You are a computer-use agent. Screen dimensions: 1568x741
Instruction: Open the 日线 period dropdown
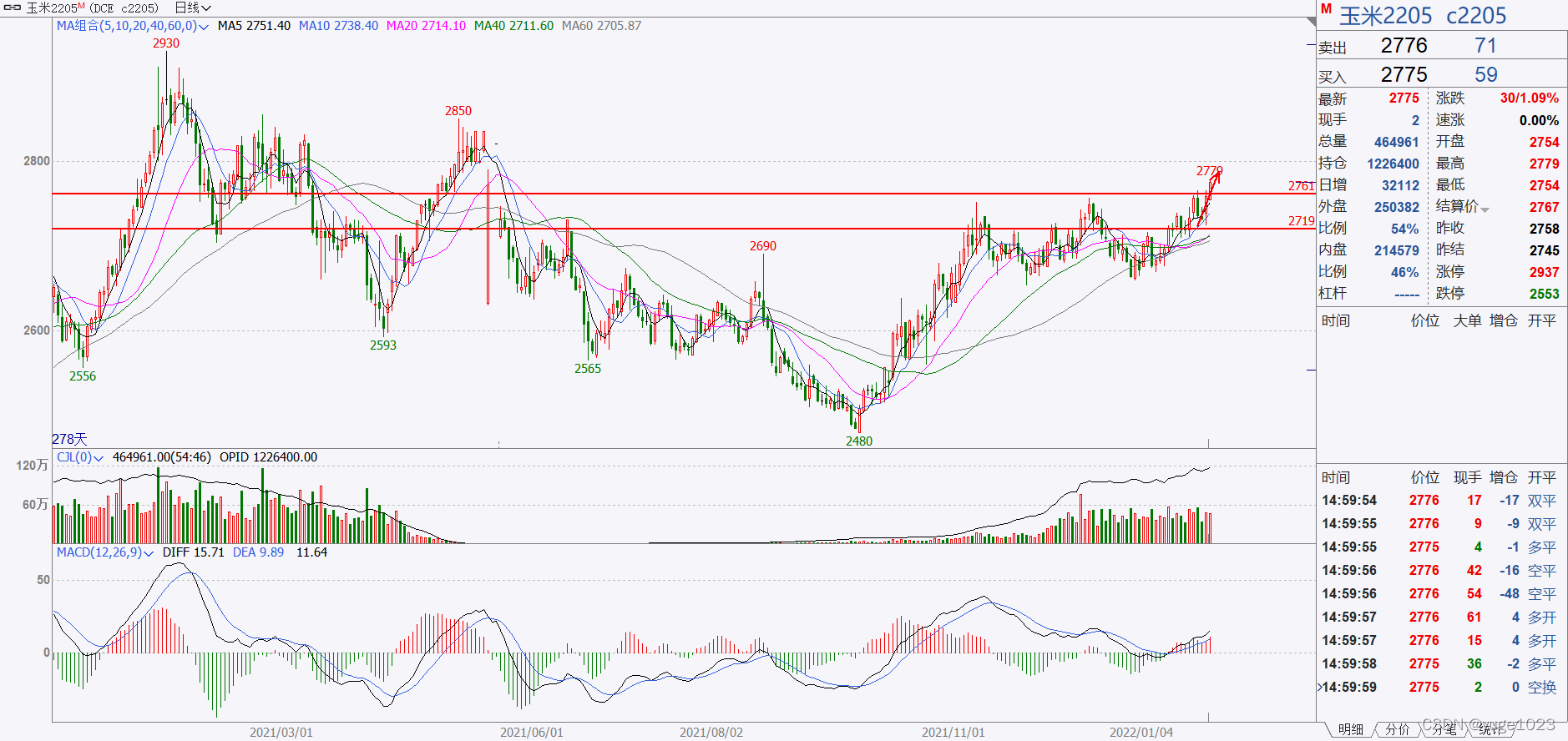coord(193,8)
